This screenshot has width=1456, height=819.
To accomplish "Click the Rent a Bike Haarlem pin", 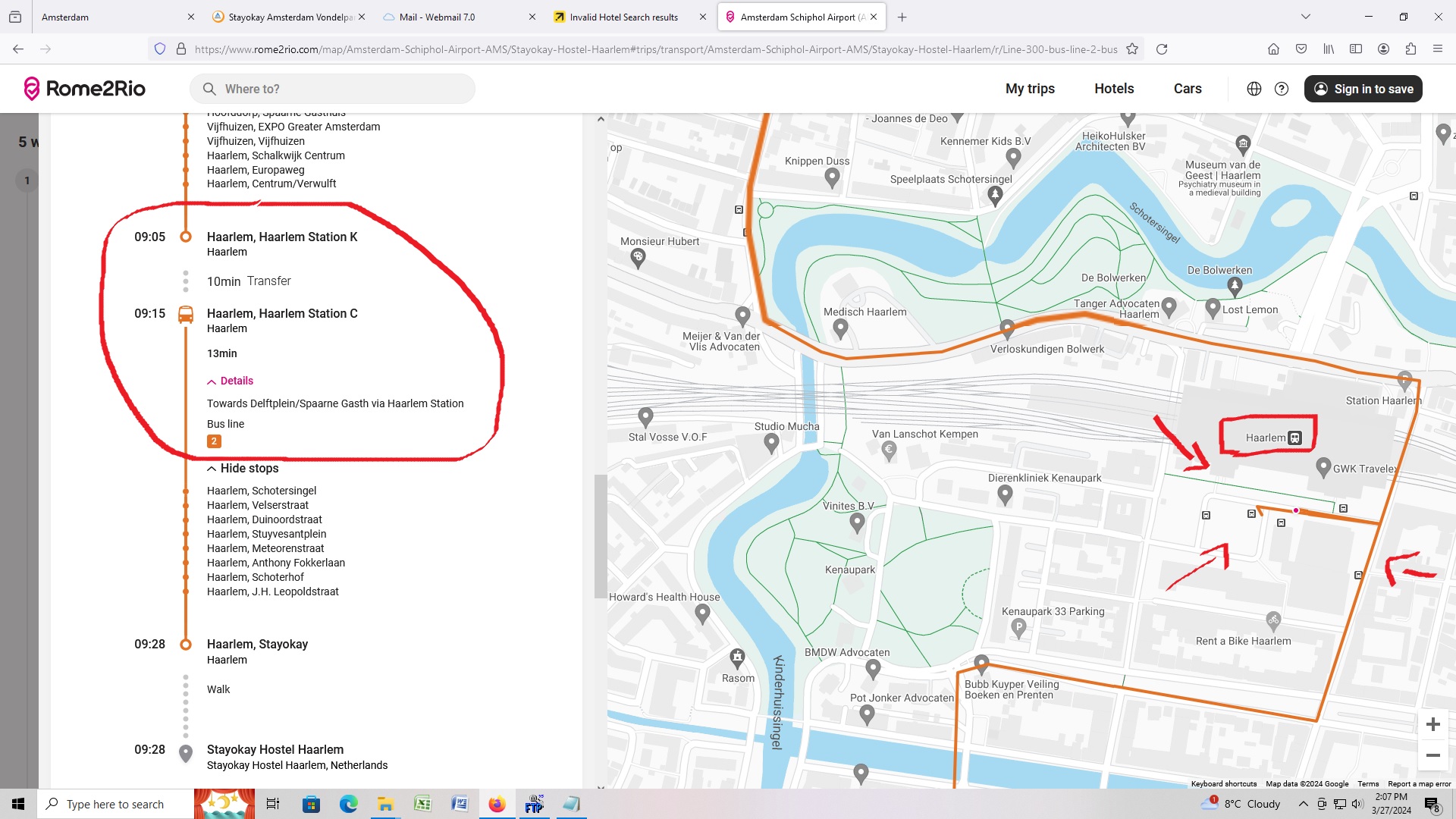I will pyautogui.click(x=1273, y=621).
